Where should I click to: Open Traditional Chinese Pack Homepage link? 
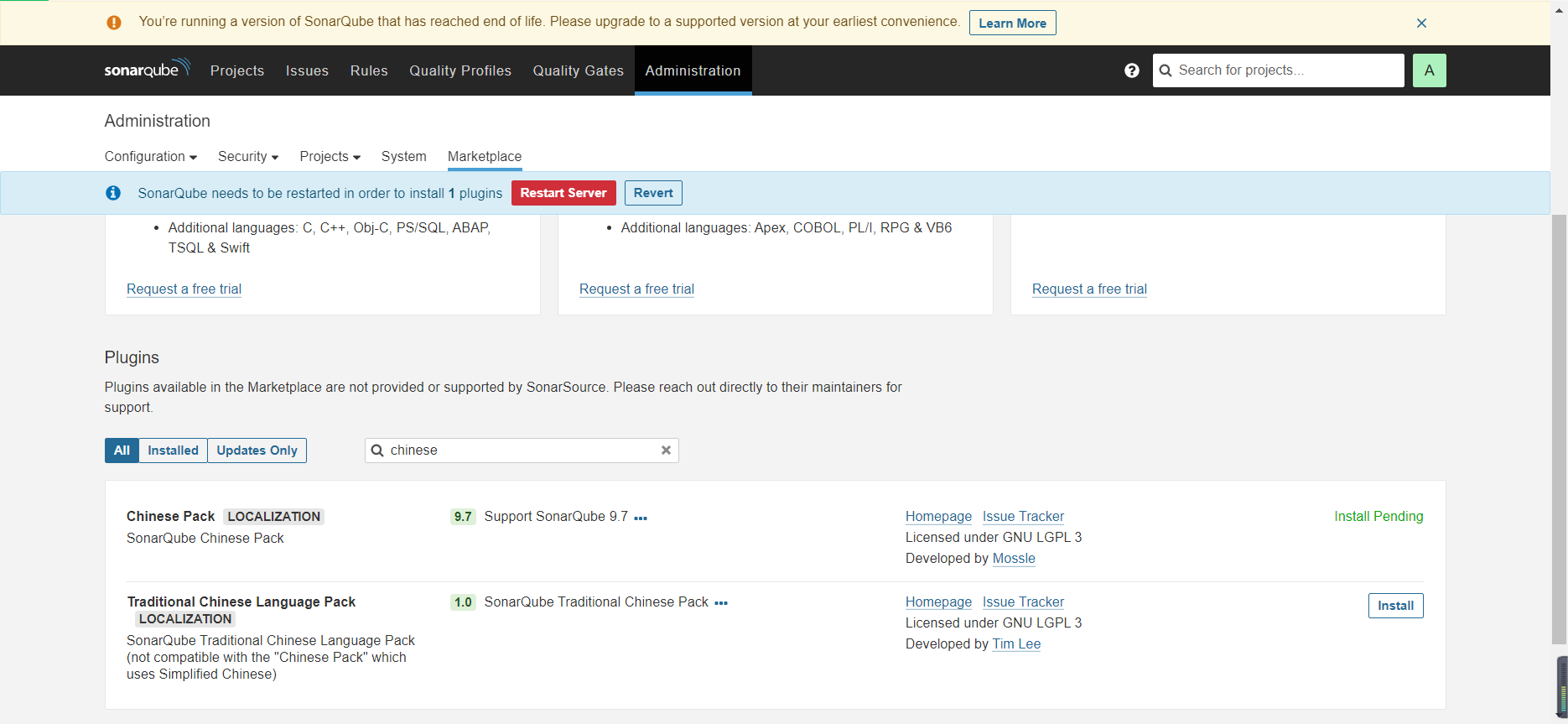(938, 602)
